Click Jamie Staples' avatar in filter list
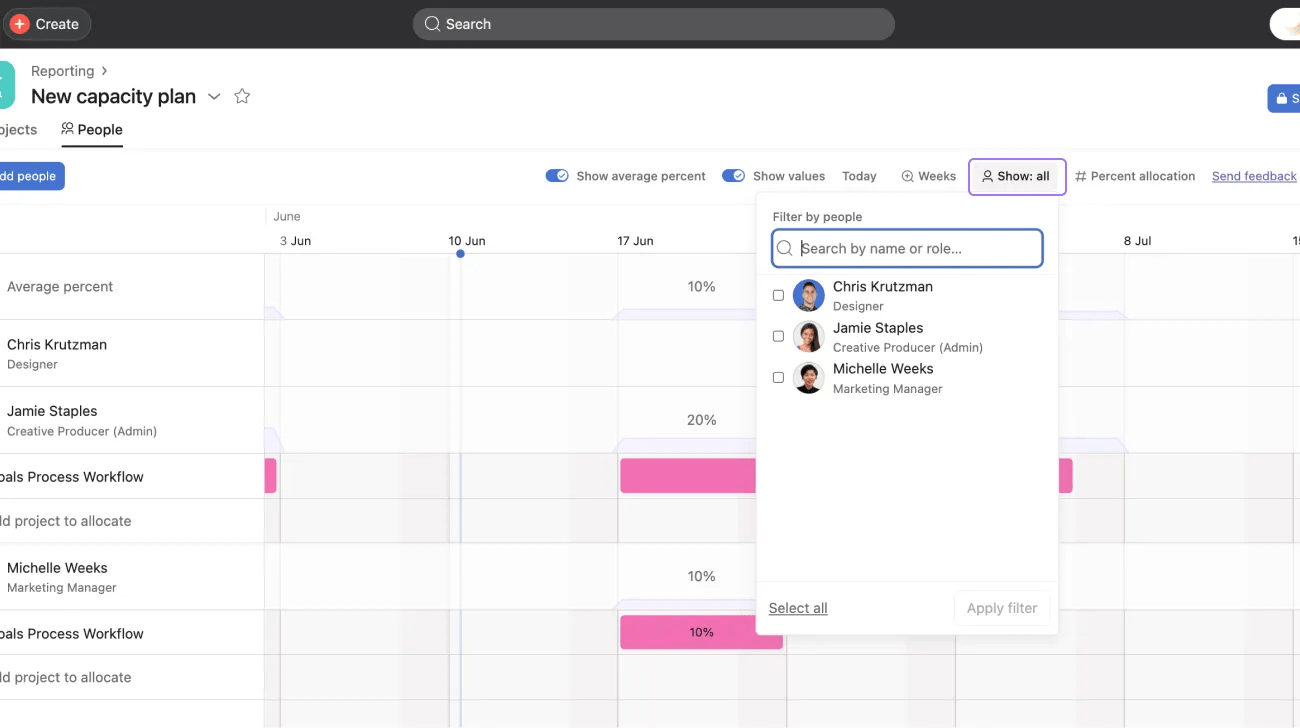 point(808,337)
